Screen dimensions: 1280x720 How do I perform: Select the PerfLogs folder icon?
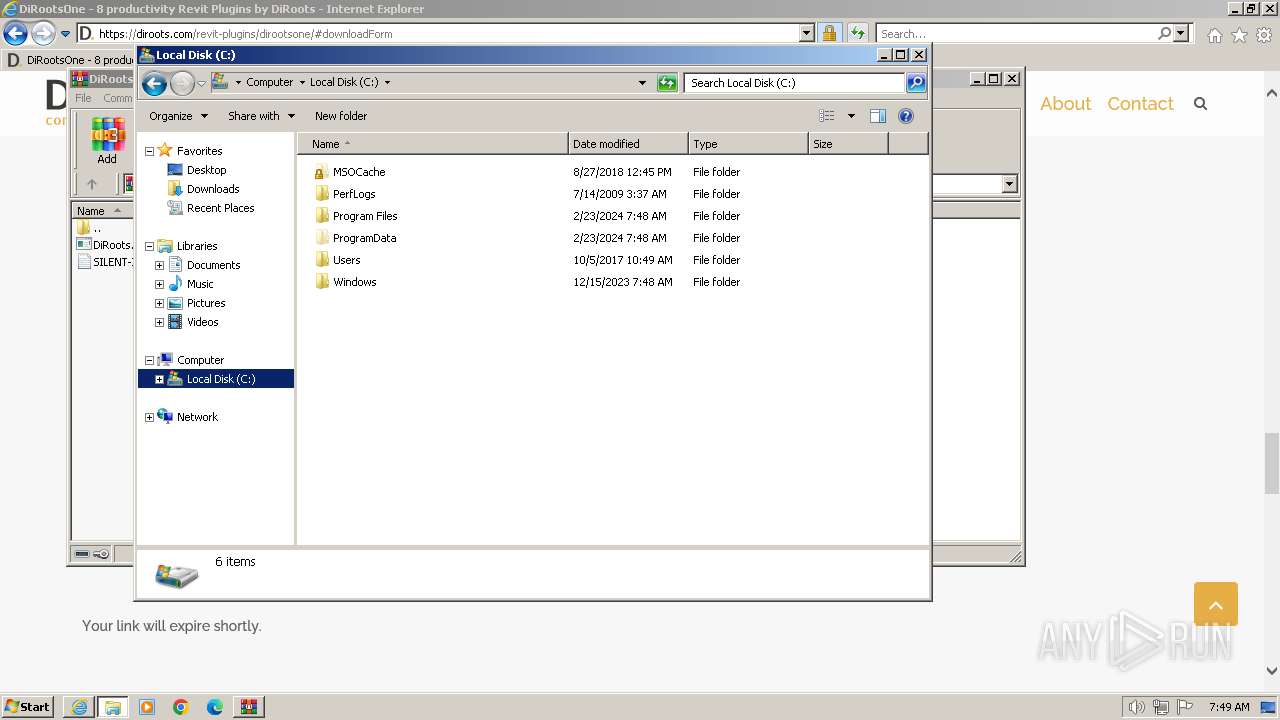321,194
